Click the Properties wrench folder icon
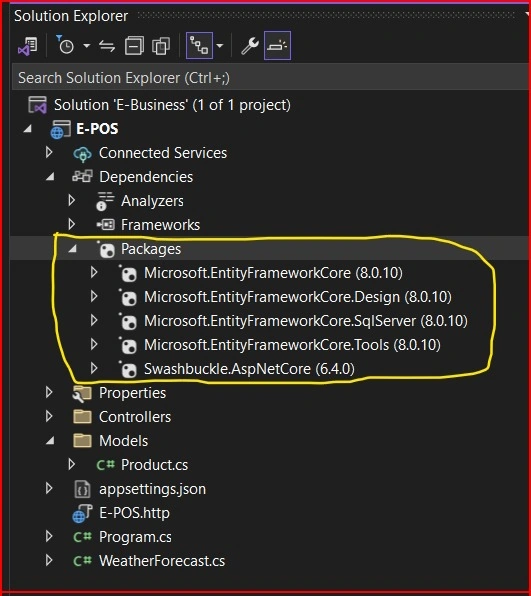The width and height of the screenshot is (531, 596). [x=82, y=394]
